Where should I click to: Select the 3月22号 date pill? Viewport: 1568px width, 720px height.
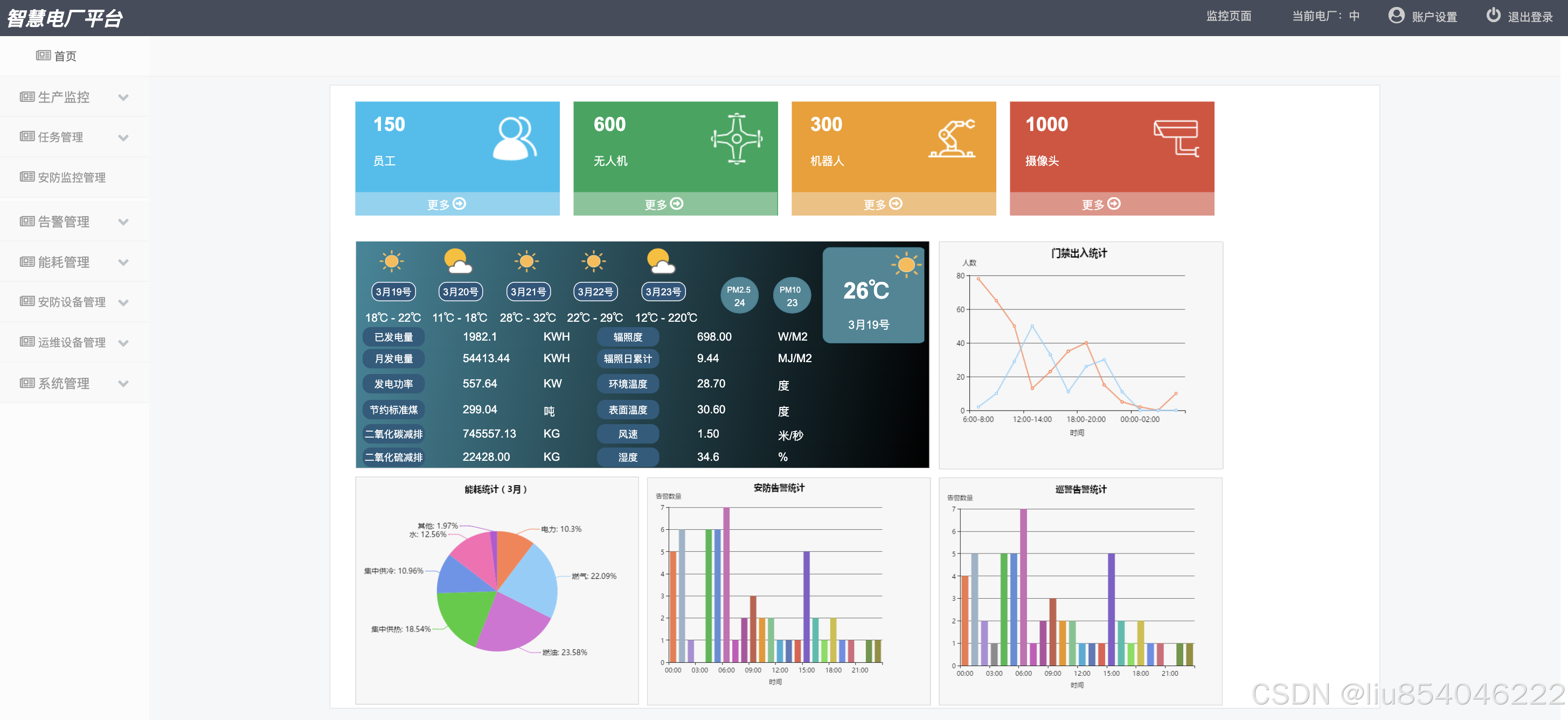coord(595,292)
